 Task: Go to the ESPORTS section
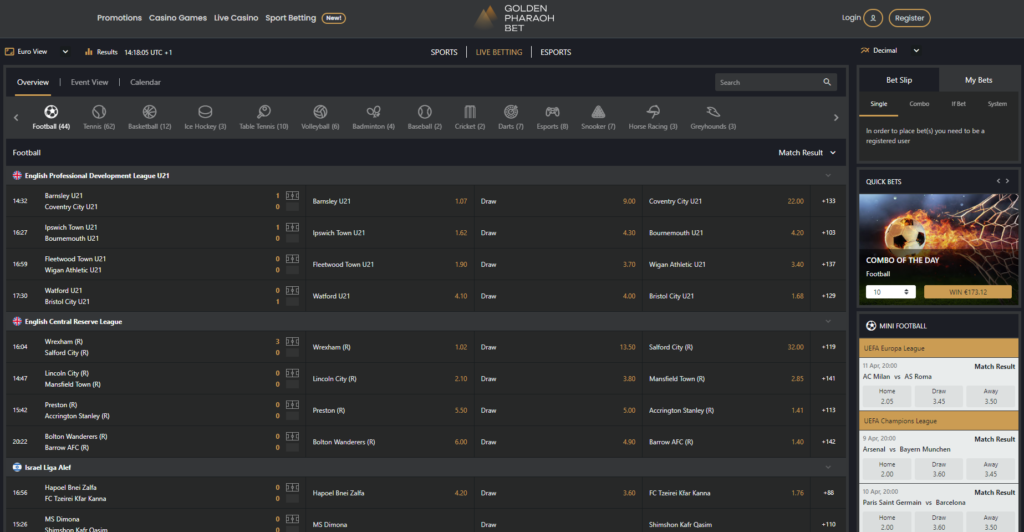click(556, 52)
